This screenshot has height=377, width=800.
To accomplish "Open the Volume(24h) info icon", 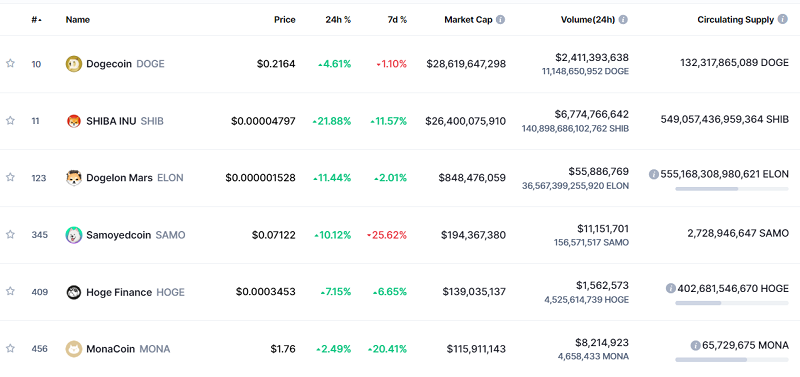I will pyautogui.click(x=623, y=20).
